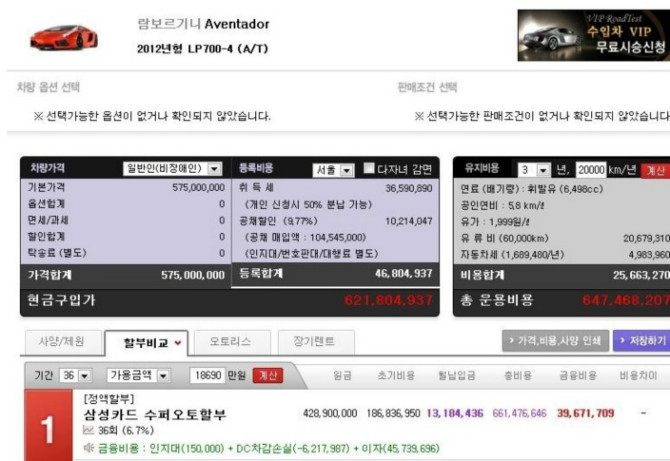Viewport: 670px width, 461px height.
Task: Switch to the 사양/제원 tab
Action: click(60, 342)
